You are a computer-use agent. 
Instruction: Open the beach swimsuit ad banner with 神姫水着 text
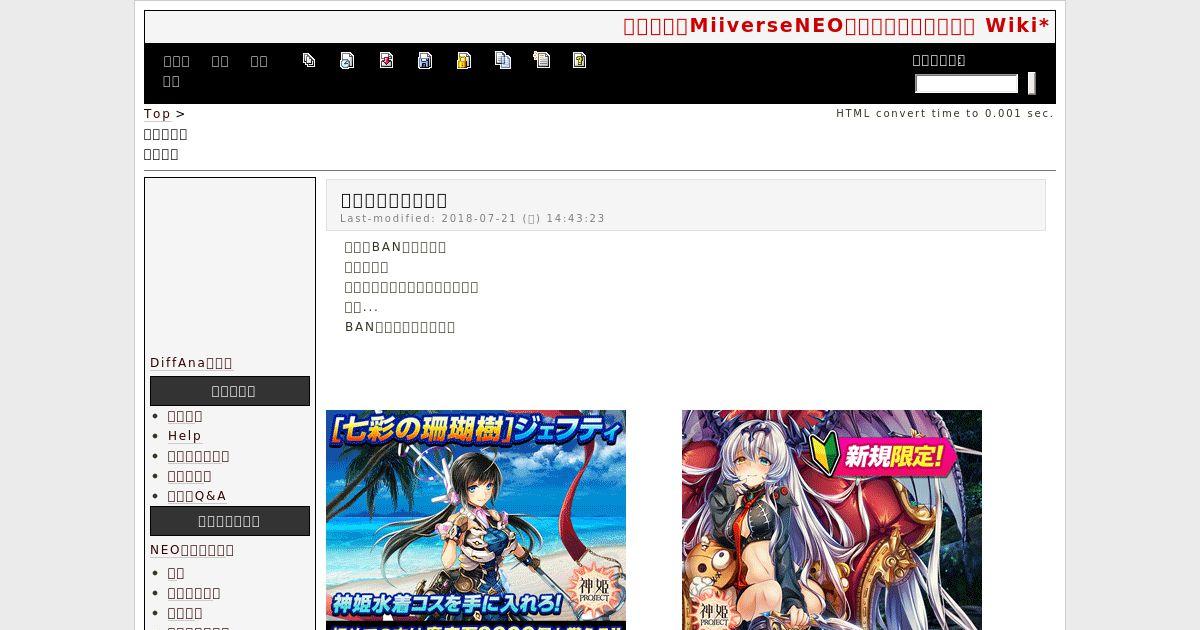point(476,520)
